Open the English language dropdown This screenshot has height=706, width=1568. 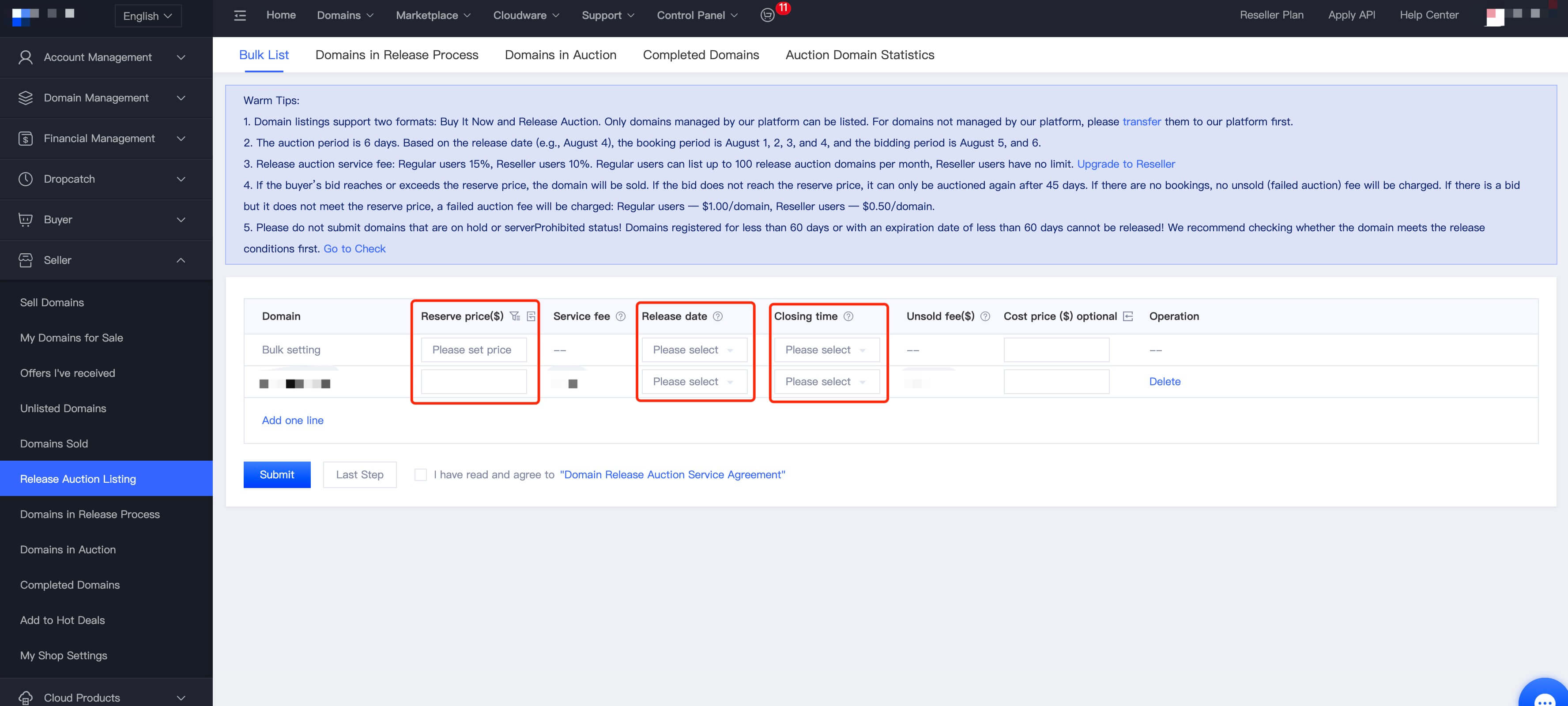pyautogui.click(x=148, y=16)
